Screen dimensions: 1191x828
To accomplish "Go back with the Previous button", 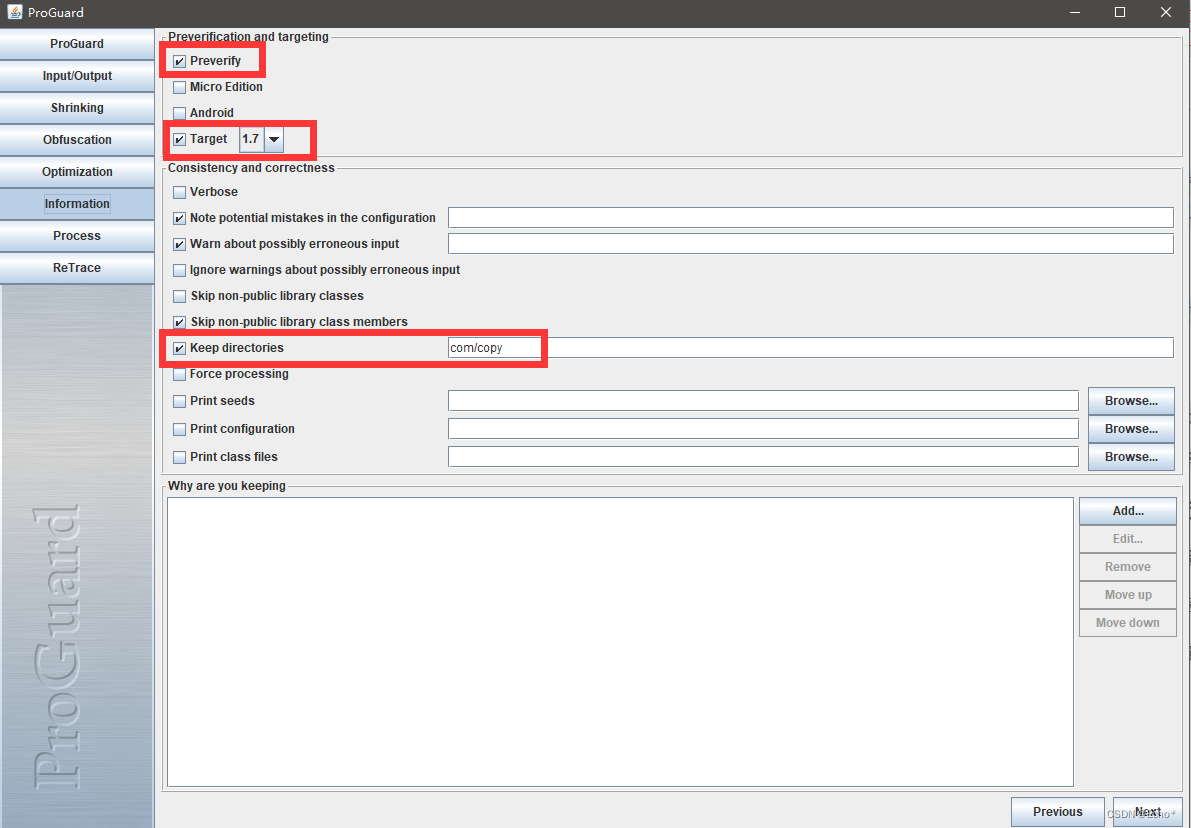I will (1057, 812).
